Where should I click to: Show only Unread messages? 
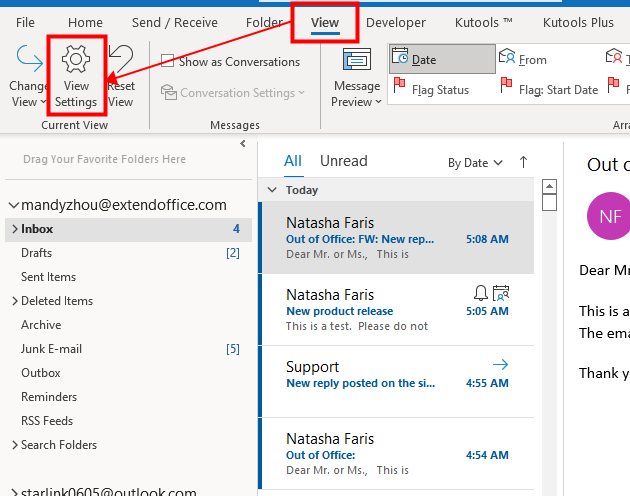click(x=343, y=161)
